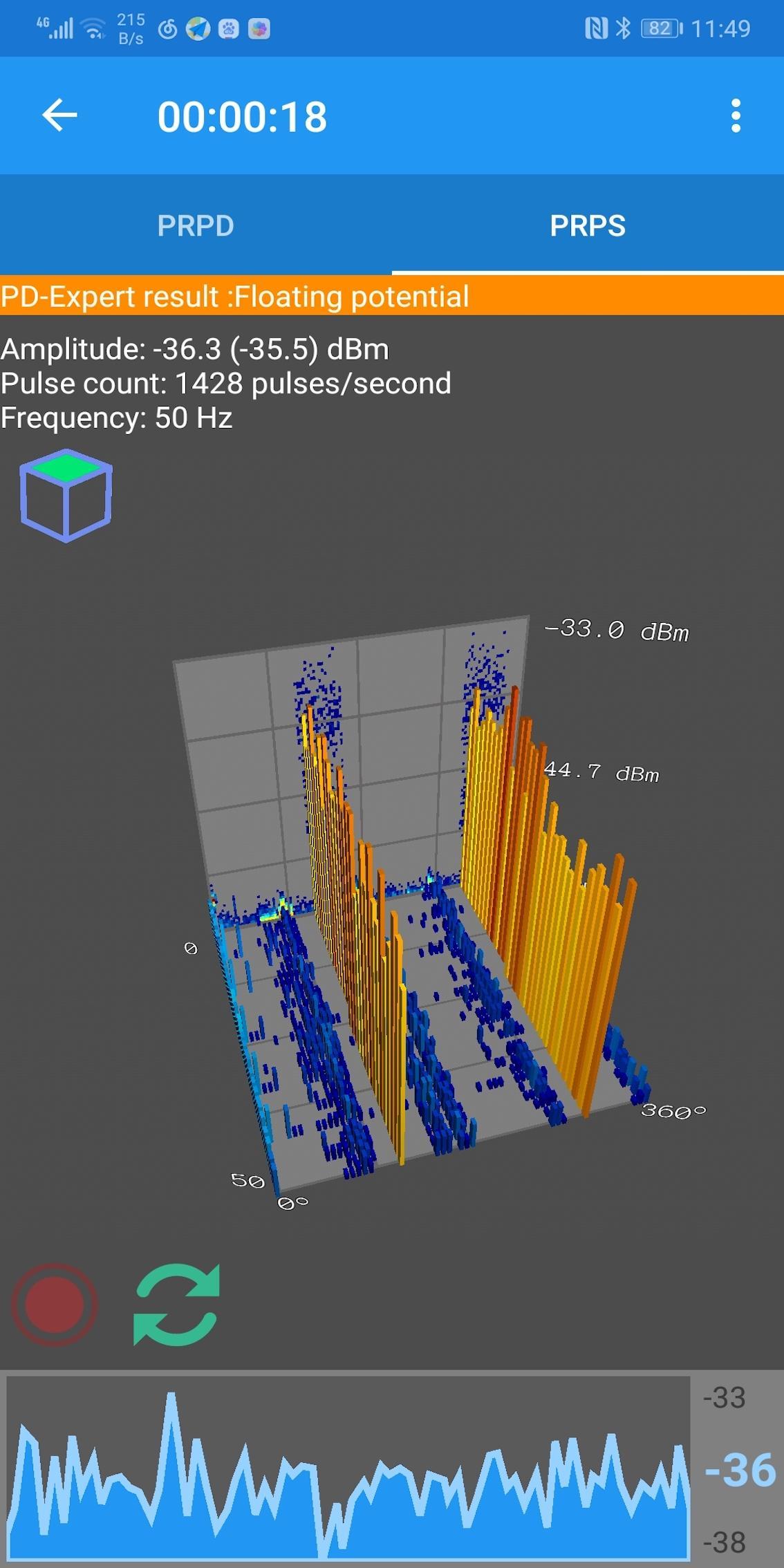Tap the colorful flower notification icon
784x1568 pixels.
click(259, 28)
